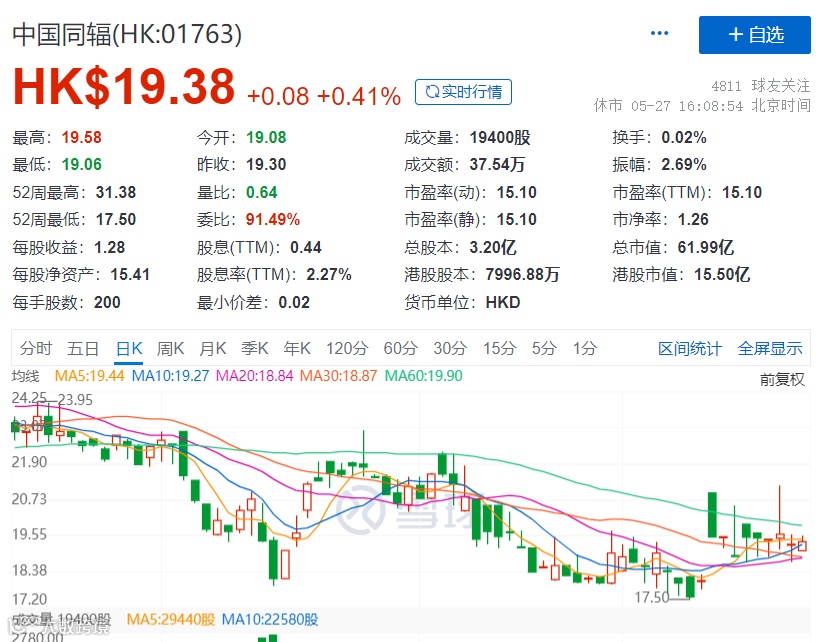Screen dimensions: 828x642
Task: Click the 成交量 value 19400股
Action: coord(500,137)
